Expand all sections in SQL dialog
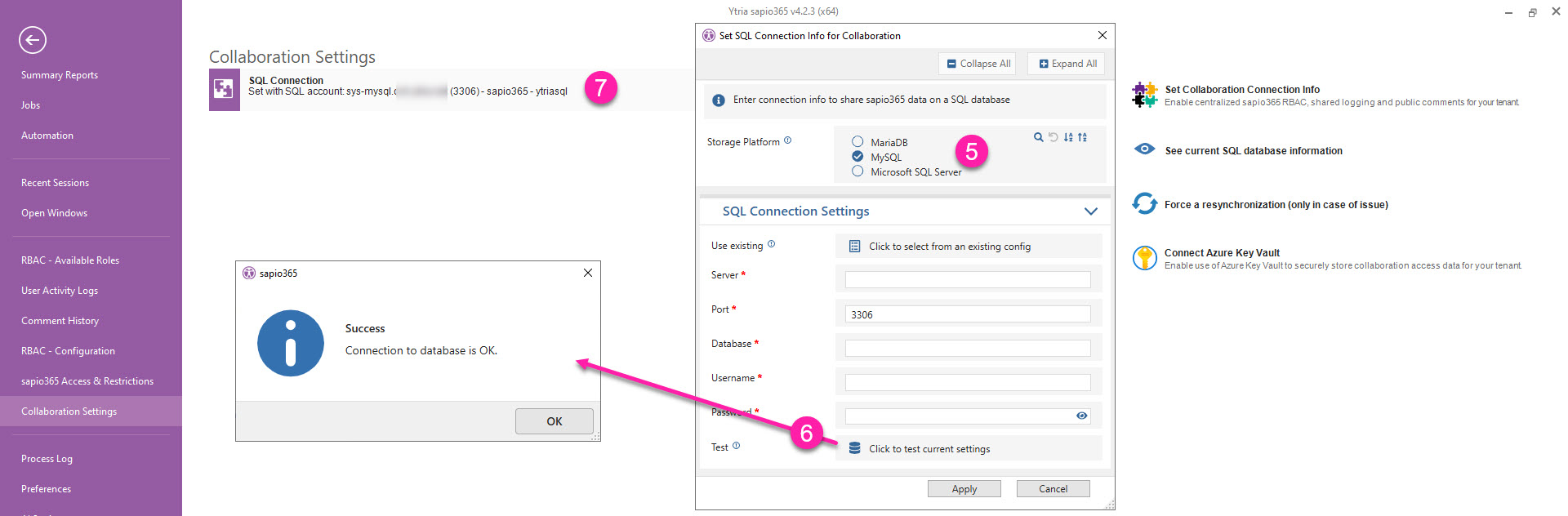1568x516 pixels. click(x=1067, y=64)
